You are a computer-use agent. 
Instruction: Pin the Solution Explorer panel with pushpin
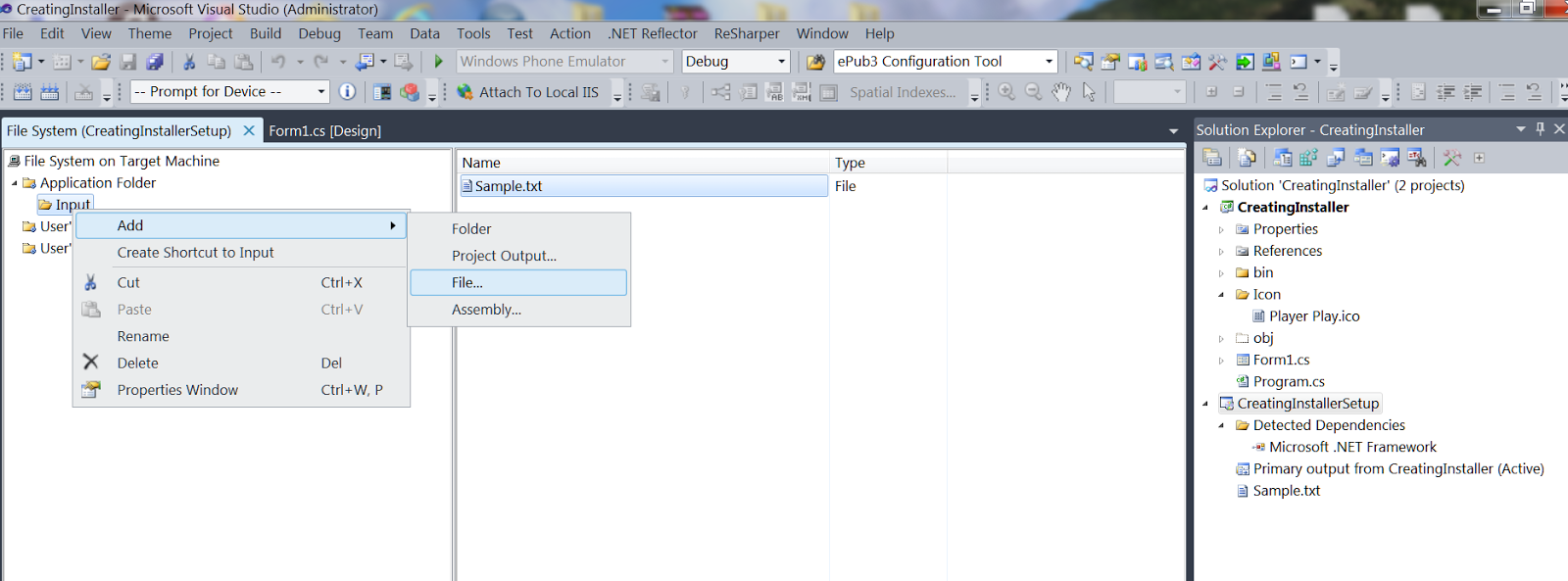coord(1540,129)
